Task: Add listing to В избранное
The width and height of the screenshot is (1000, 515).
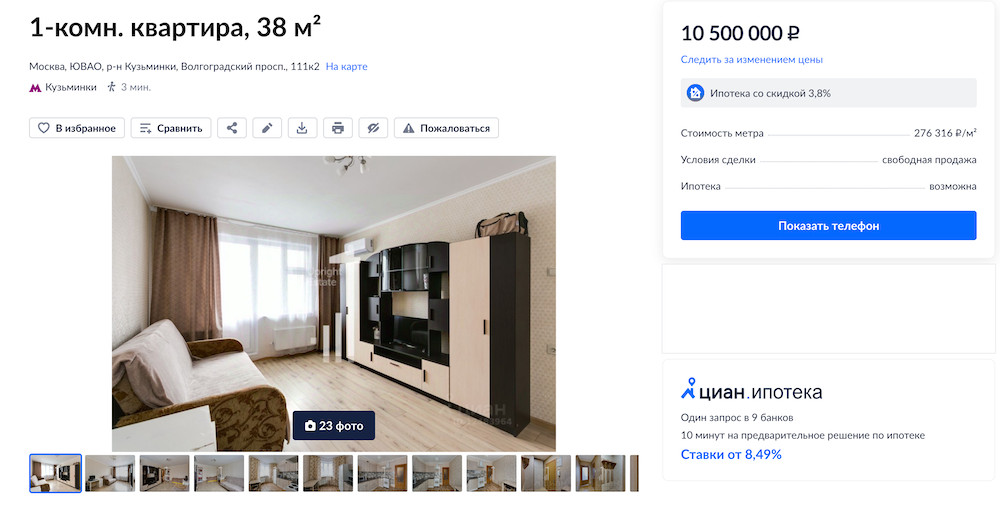Action: pyautogui.click(x=77, y=128)
